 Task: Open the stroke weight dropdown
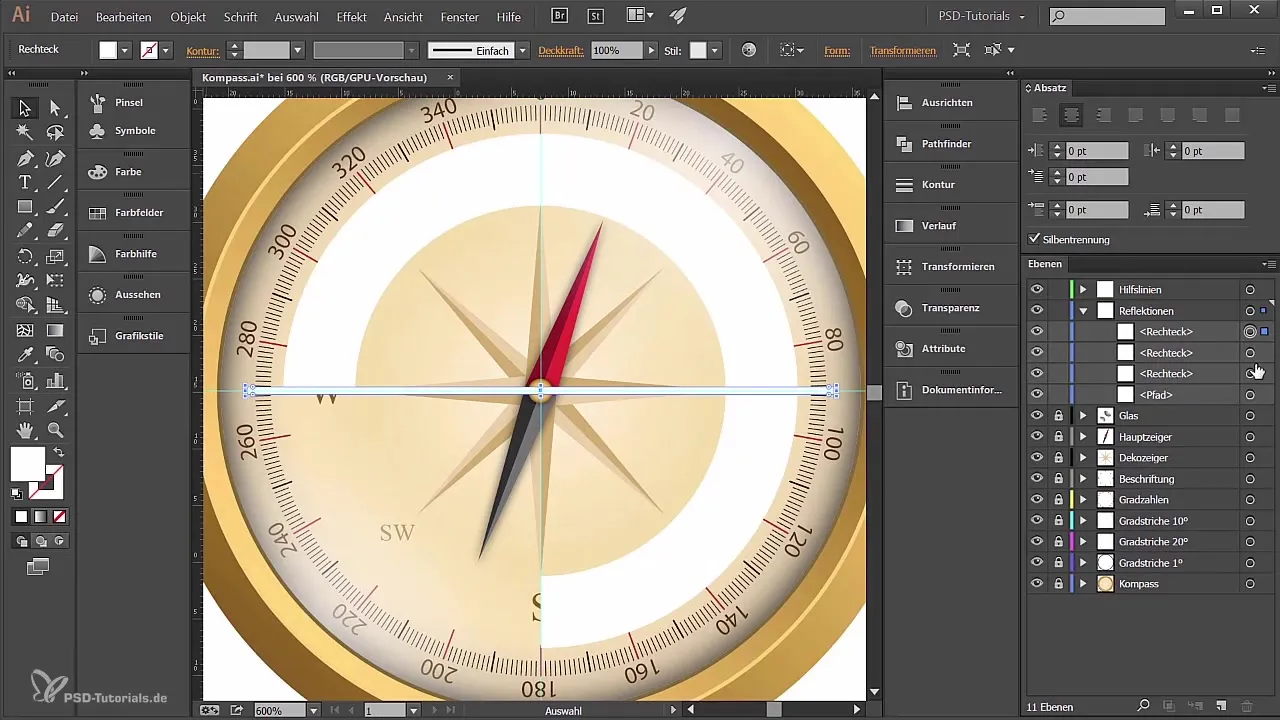tap(297, 50)
